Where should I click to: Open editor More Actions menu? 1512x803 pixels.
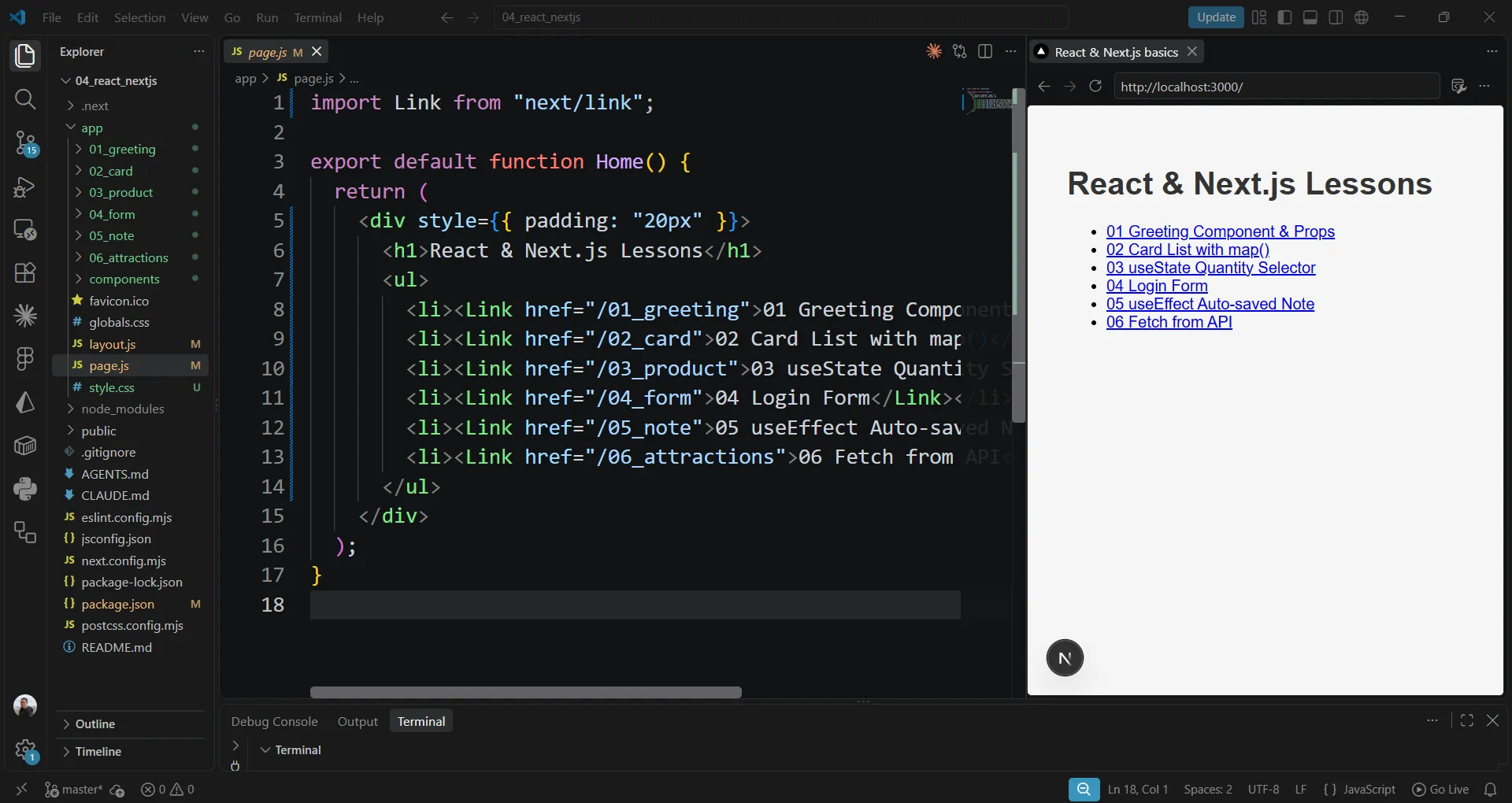point(1011,51)
